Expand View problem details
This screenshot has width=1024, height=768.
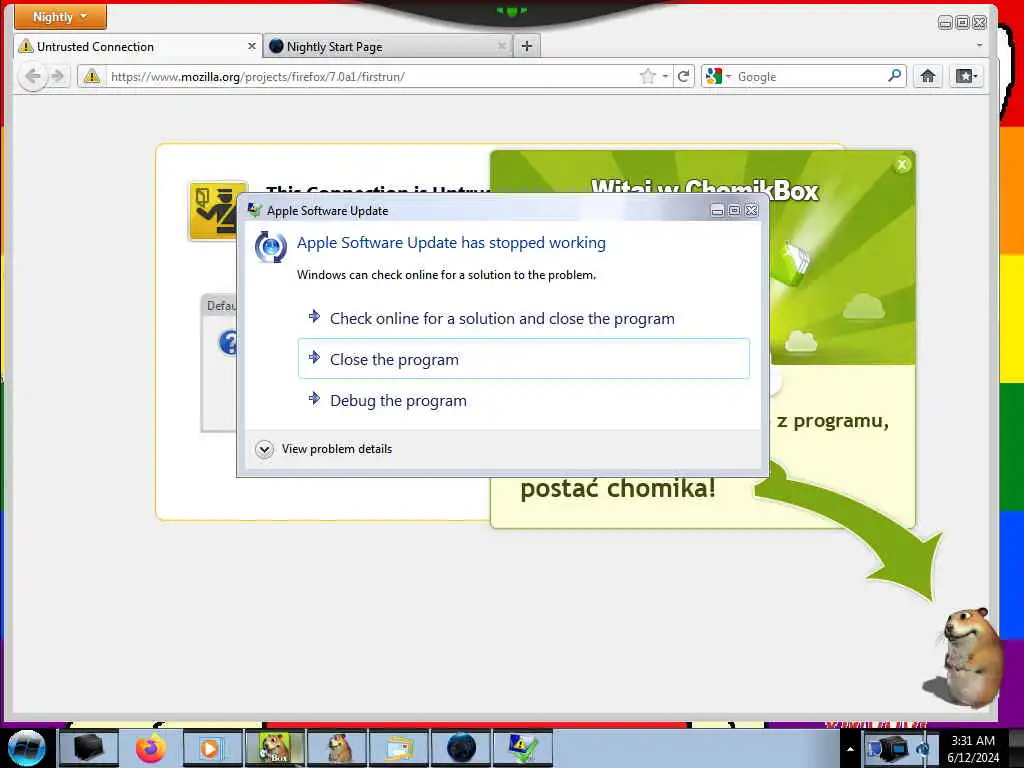click(x=324, y=449)
